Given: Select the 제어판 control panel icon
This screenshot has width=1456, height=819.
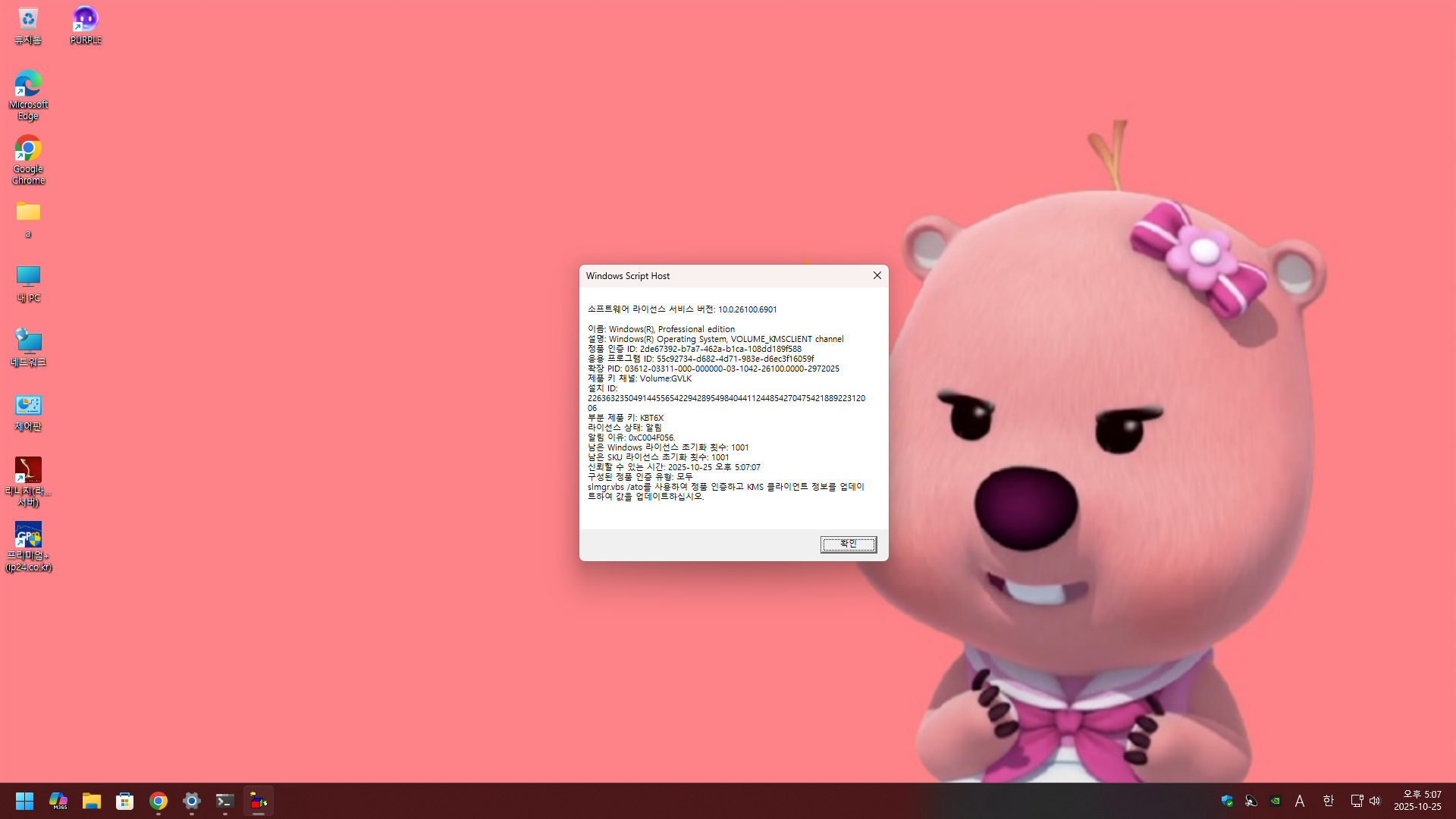Looking at the screenshot, I should 28,412.
